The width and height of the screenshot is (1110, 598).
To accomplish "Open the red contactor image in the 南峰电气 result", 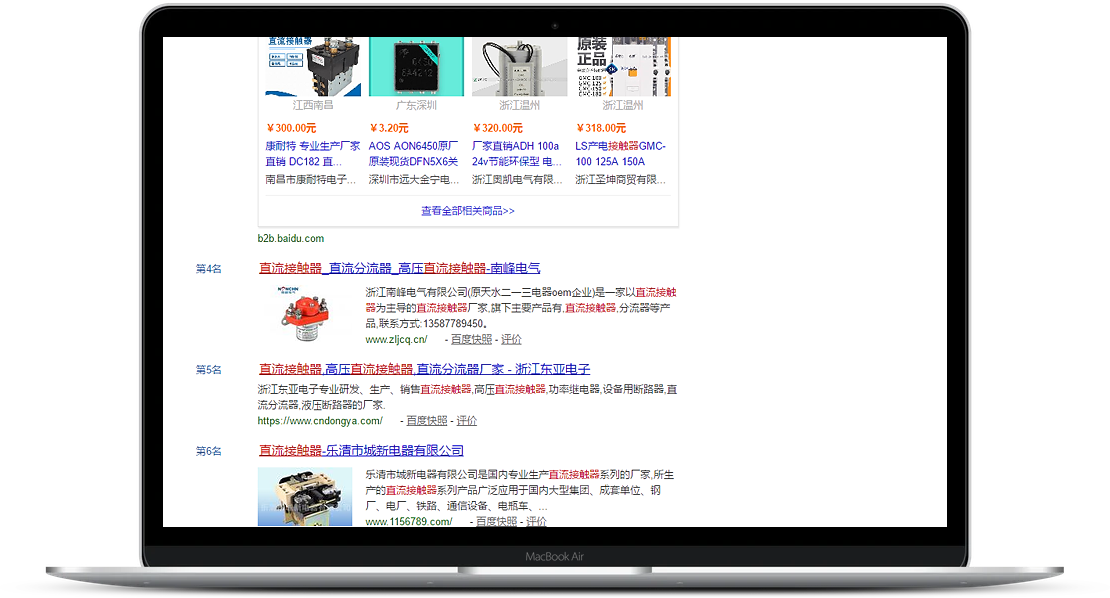I will [305, 316].
